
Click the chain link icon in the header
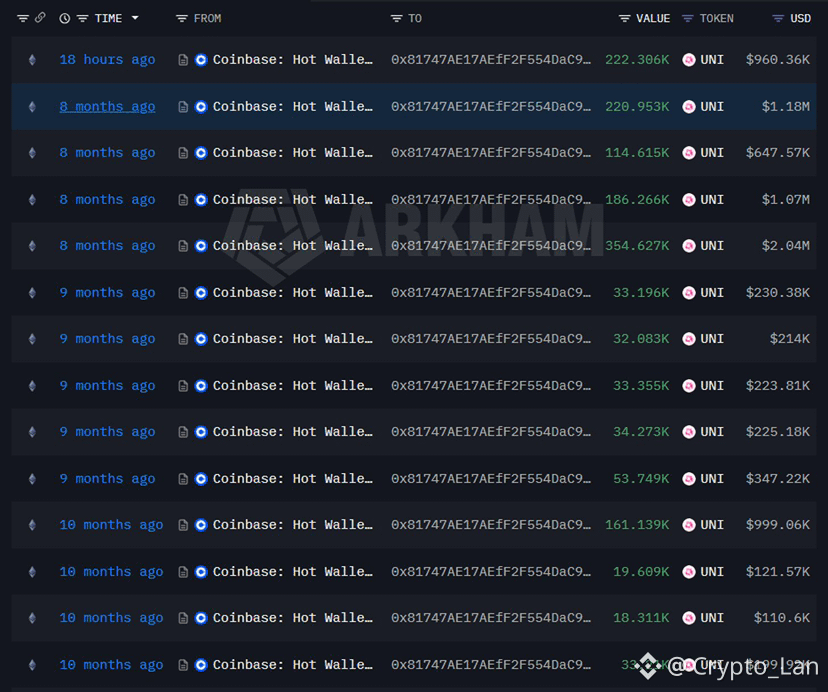point(40,18)
